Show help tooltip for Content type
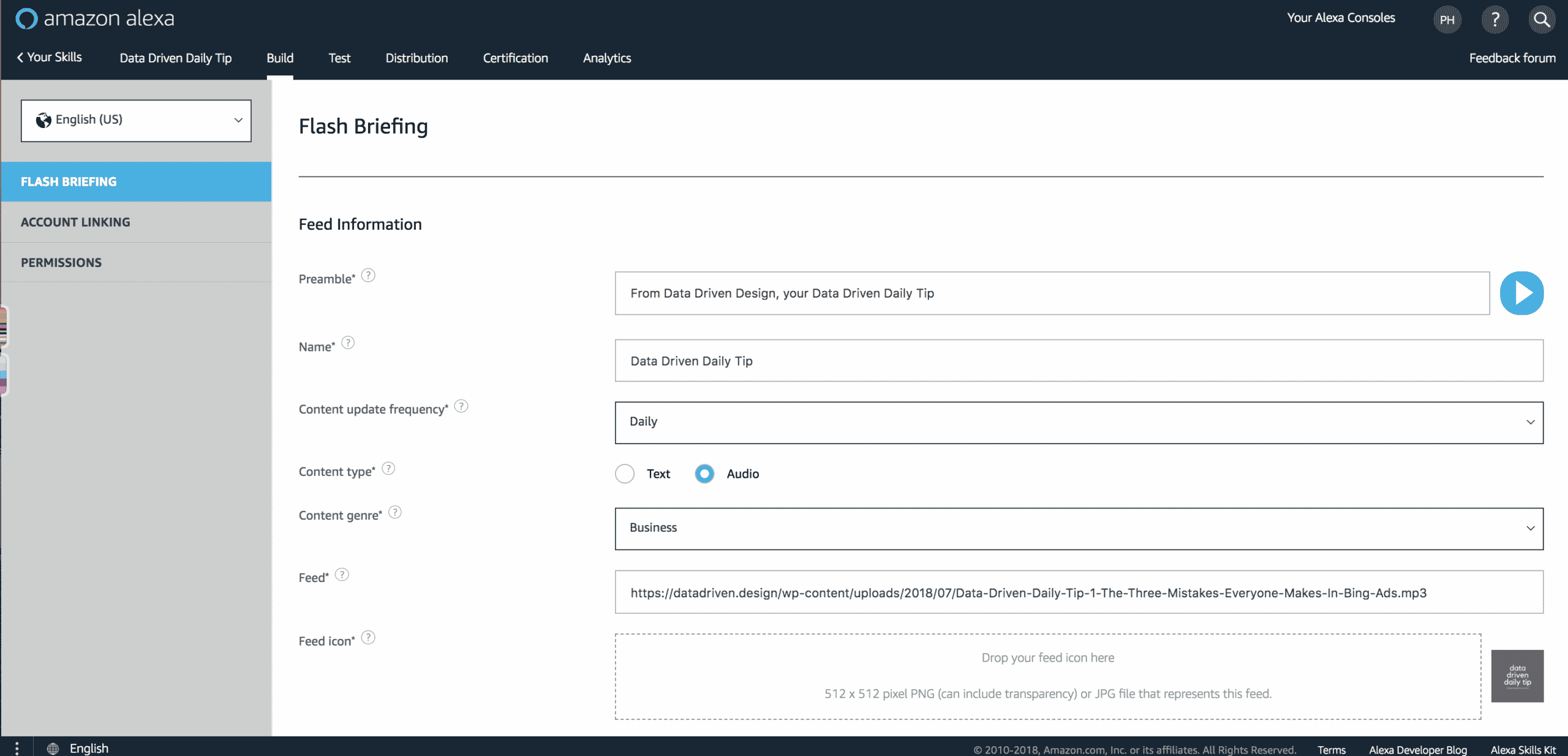This screenshot has width=1568, height=756. 388,469
